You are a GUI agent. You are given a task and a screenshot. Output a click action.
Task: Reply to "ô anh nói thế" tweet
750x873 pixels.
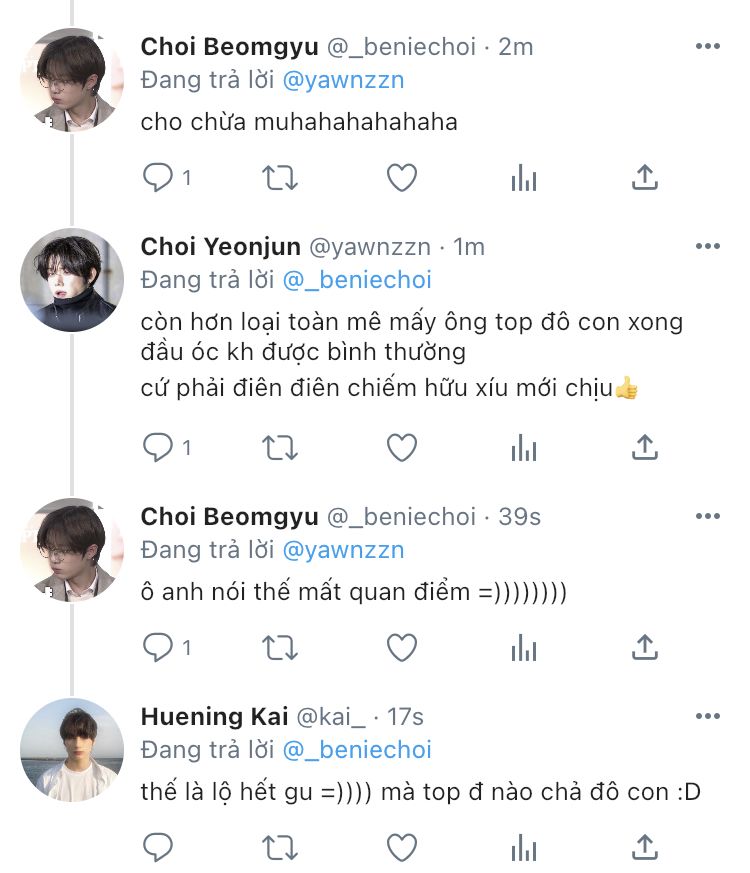pos(159,648)
